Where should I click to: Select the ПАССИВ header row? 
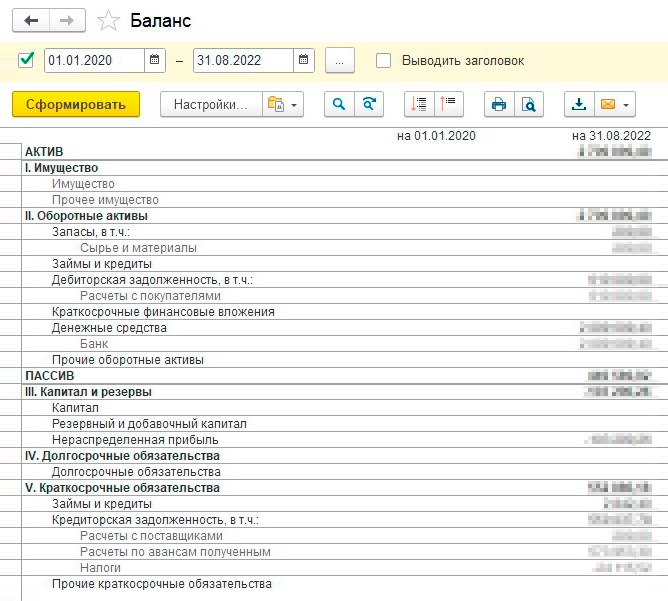[x=344, y=376]
